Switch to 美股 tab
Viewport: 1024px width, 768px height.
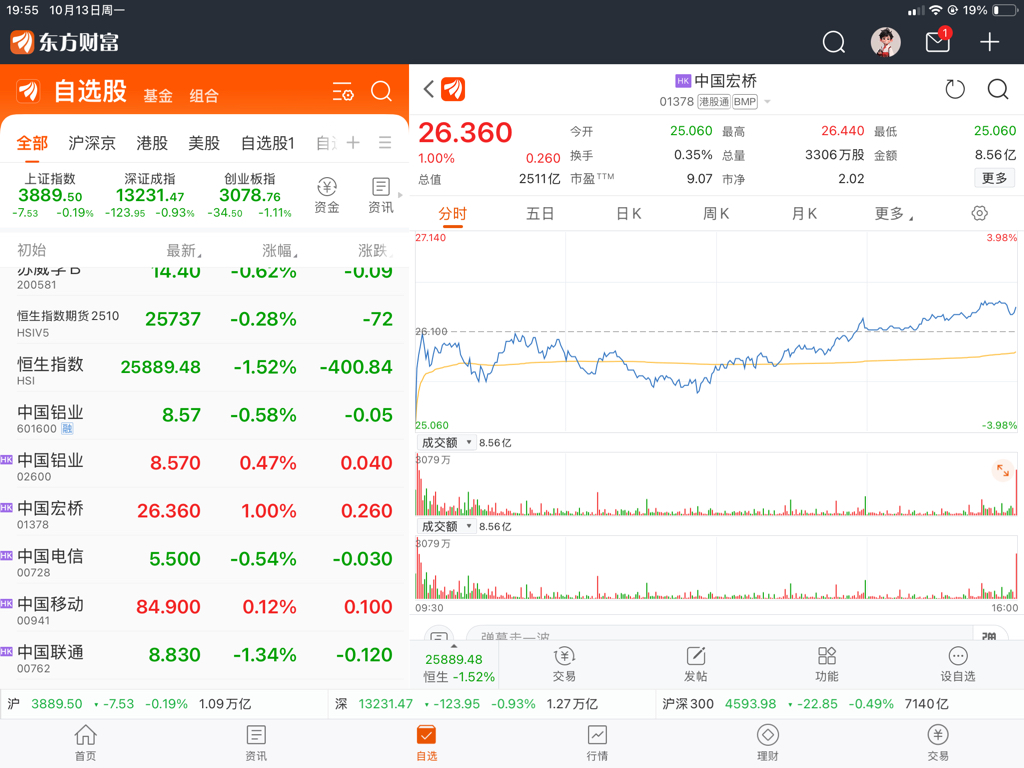204,142
